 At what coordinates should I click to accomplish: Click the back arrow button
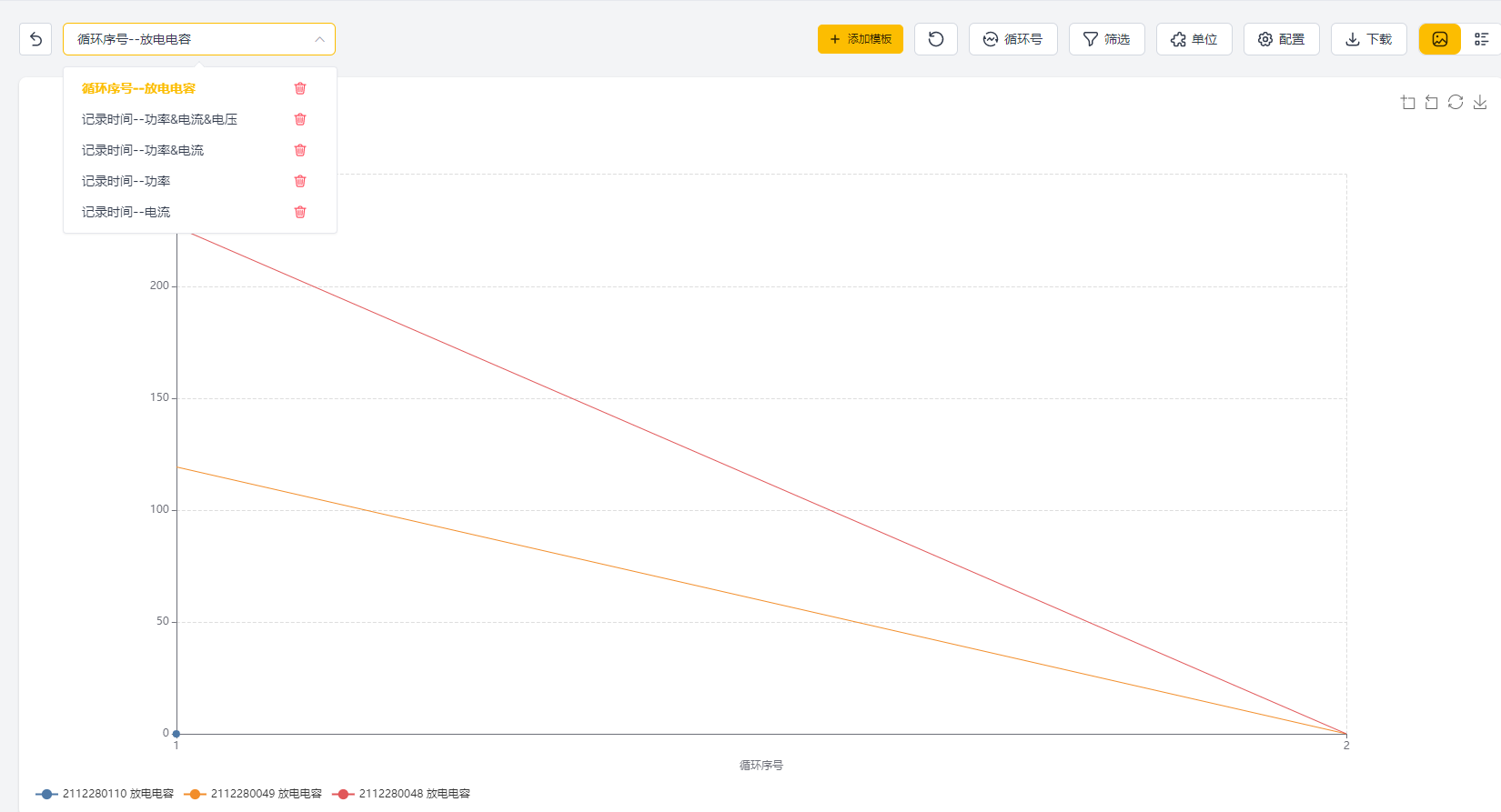pos(35,39)
